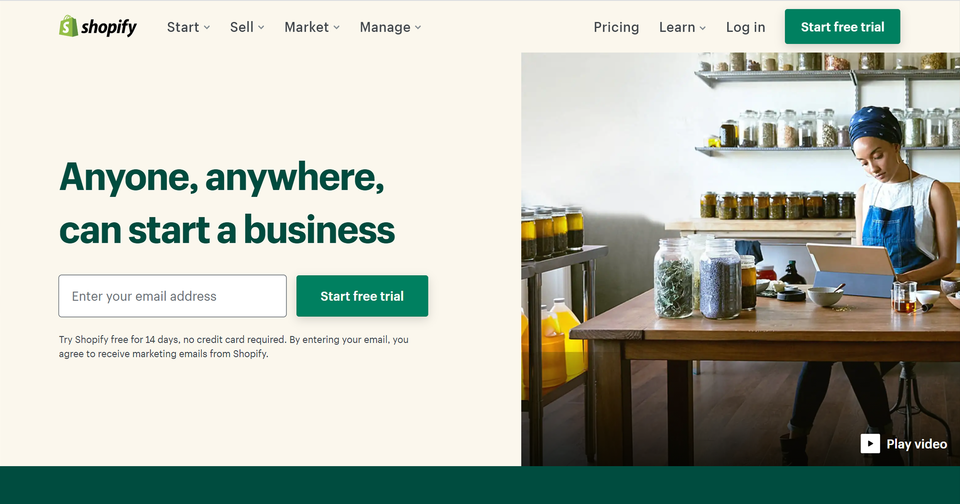This screenshot has height=504, width=960.
Task: Expand the chevron arrow beside Market
Action: coord(337,28)
